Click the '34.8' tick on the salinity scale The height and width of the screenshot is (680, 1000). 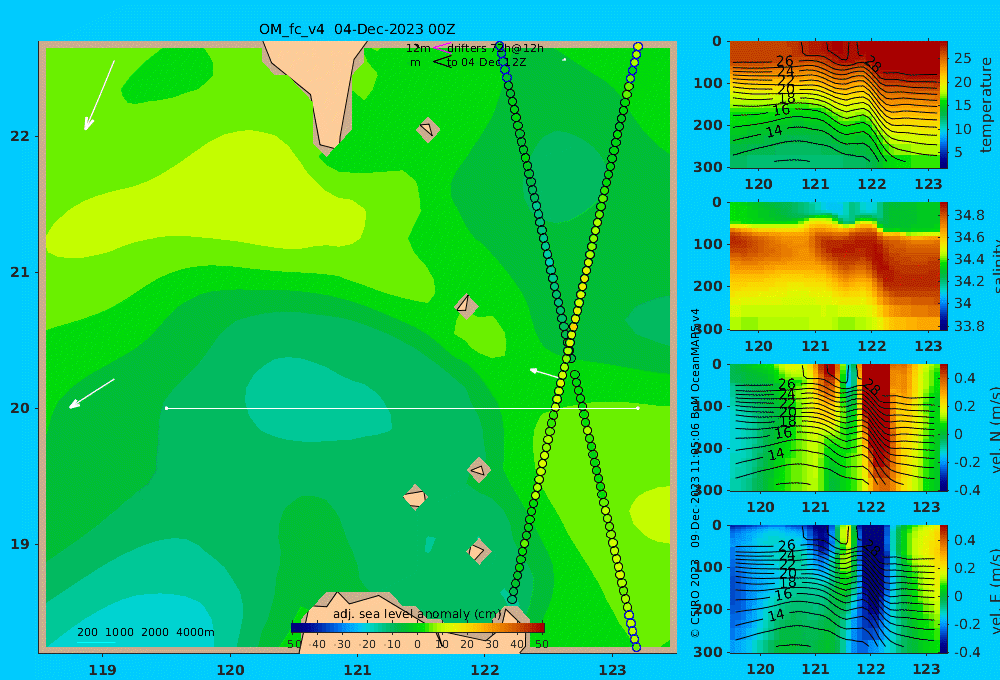pos(969,215)
